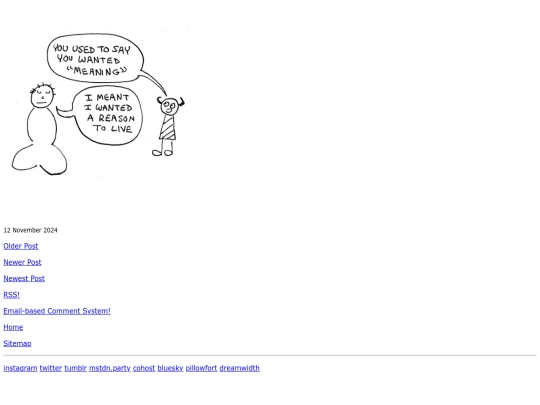Visit the pillowfort link
The width and height of the screenshot is (540, 405).
tap(201, 368)
